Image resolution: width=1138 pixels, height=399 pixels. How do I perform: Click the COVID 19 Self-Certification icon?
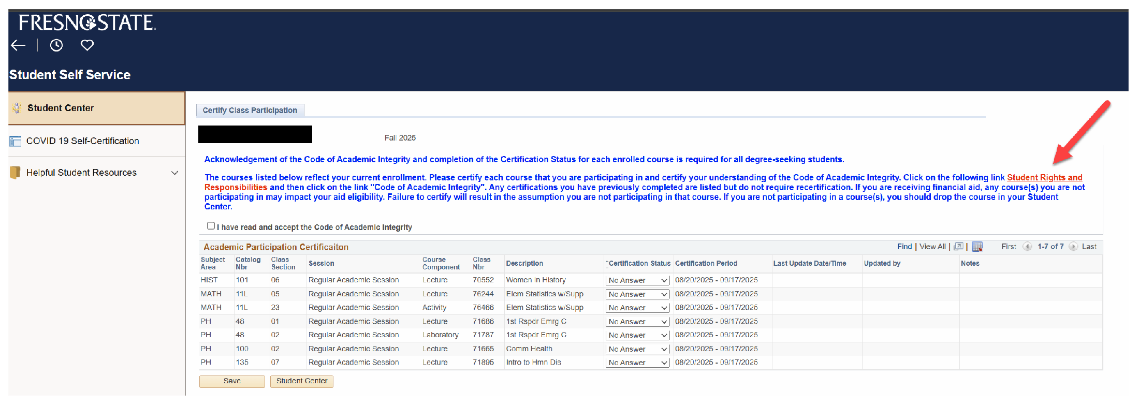(x=15, y=141)
